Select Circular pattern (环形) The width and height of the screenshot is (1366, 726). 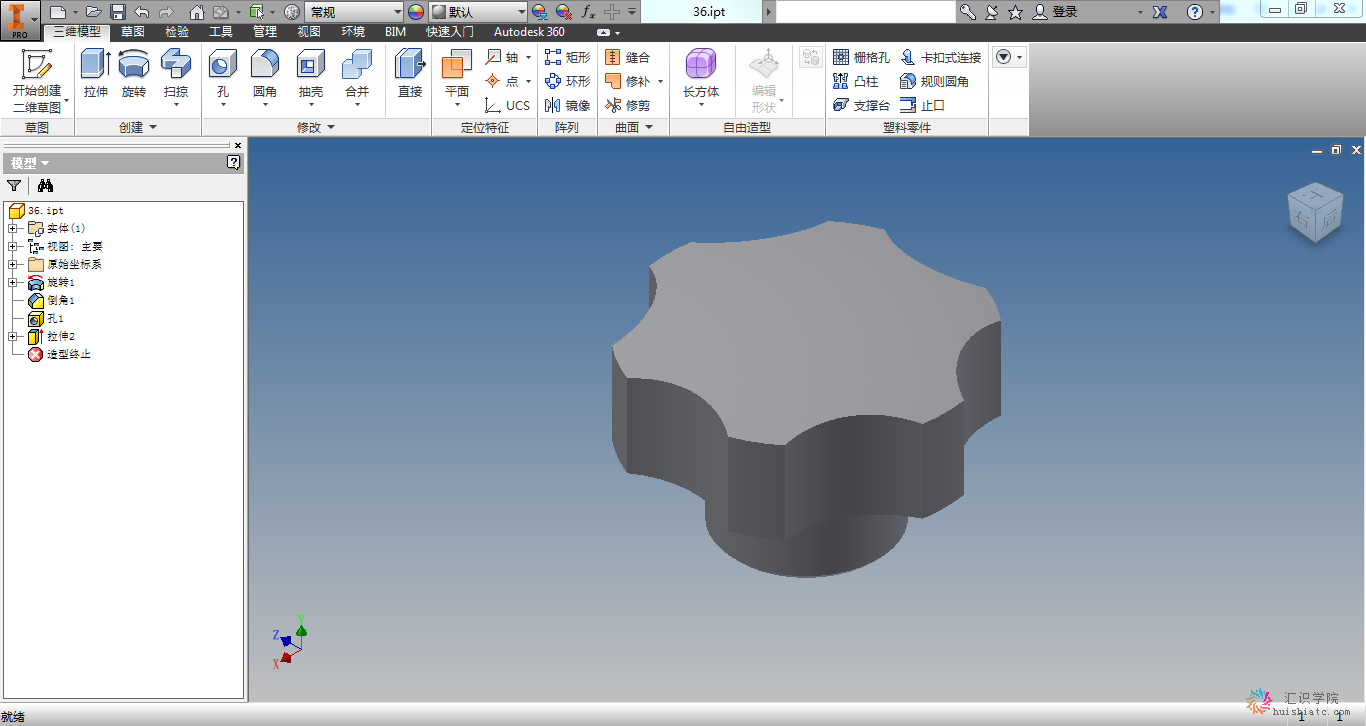(x=567, y=81)
